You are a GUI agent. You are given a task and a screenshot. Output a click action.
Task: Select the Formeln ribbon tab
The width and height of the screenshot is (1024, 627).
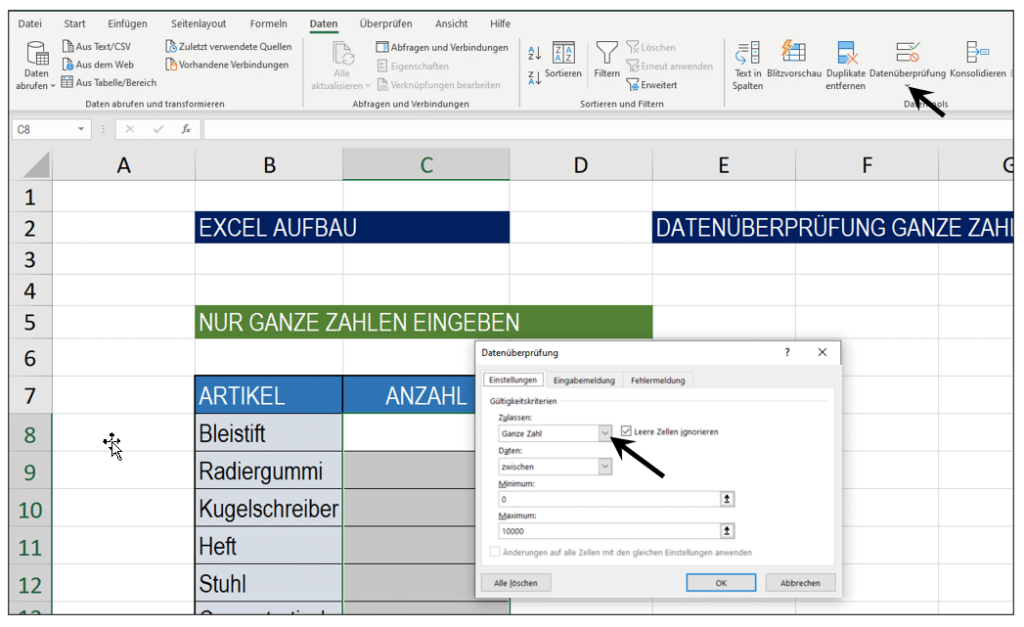point(268,24)
